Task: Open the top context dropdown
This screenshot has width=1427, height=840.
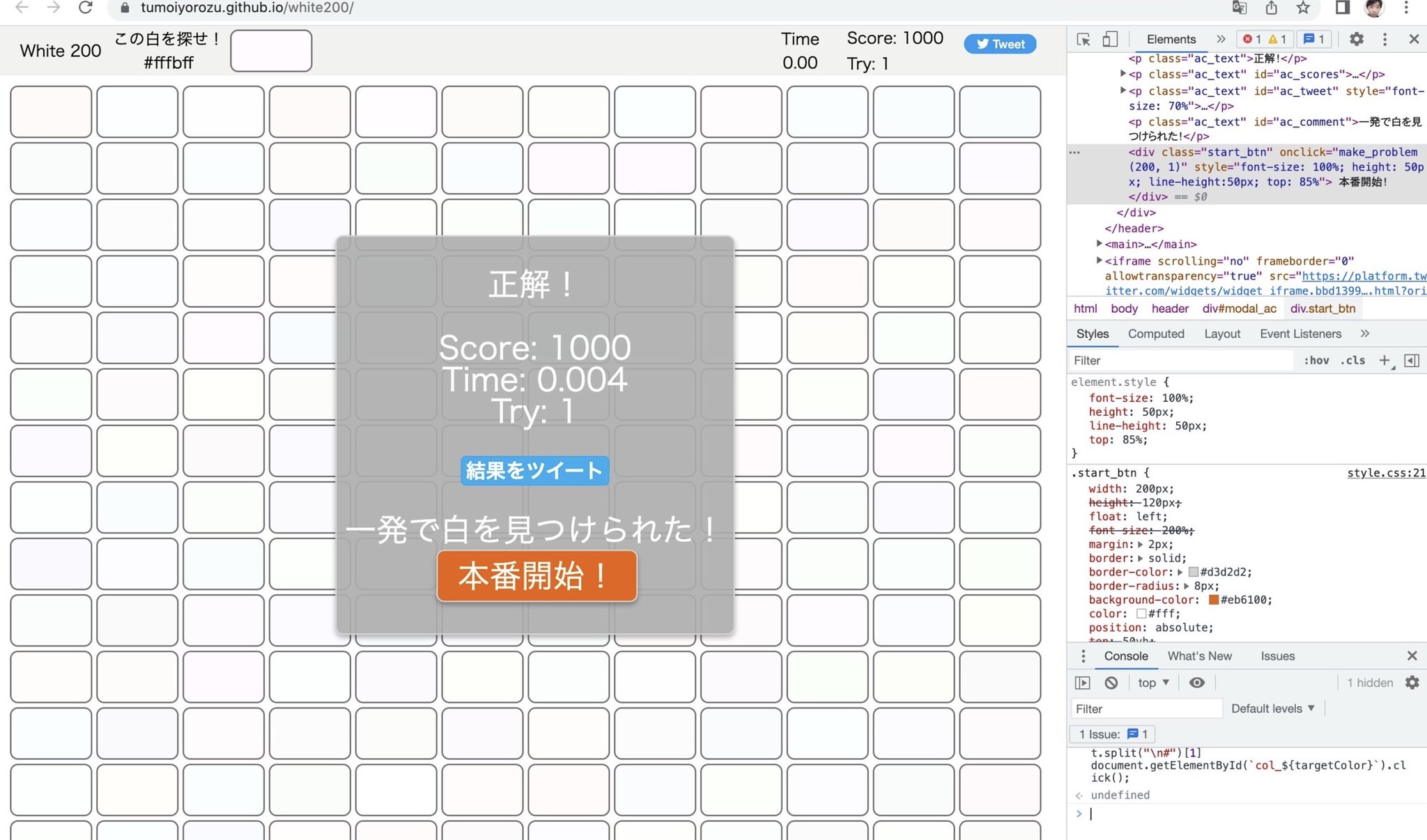Action: click(x=1153, y=683)
